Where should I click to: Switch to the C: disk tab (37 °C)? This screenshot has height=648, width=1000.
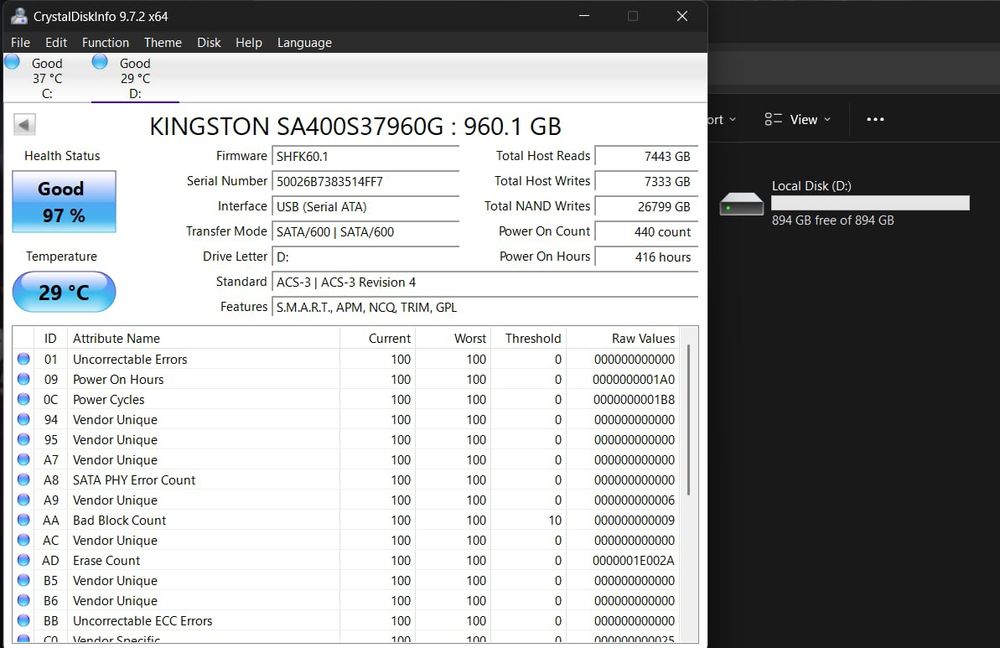[x=47, y=78]
